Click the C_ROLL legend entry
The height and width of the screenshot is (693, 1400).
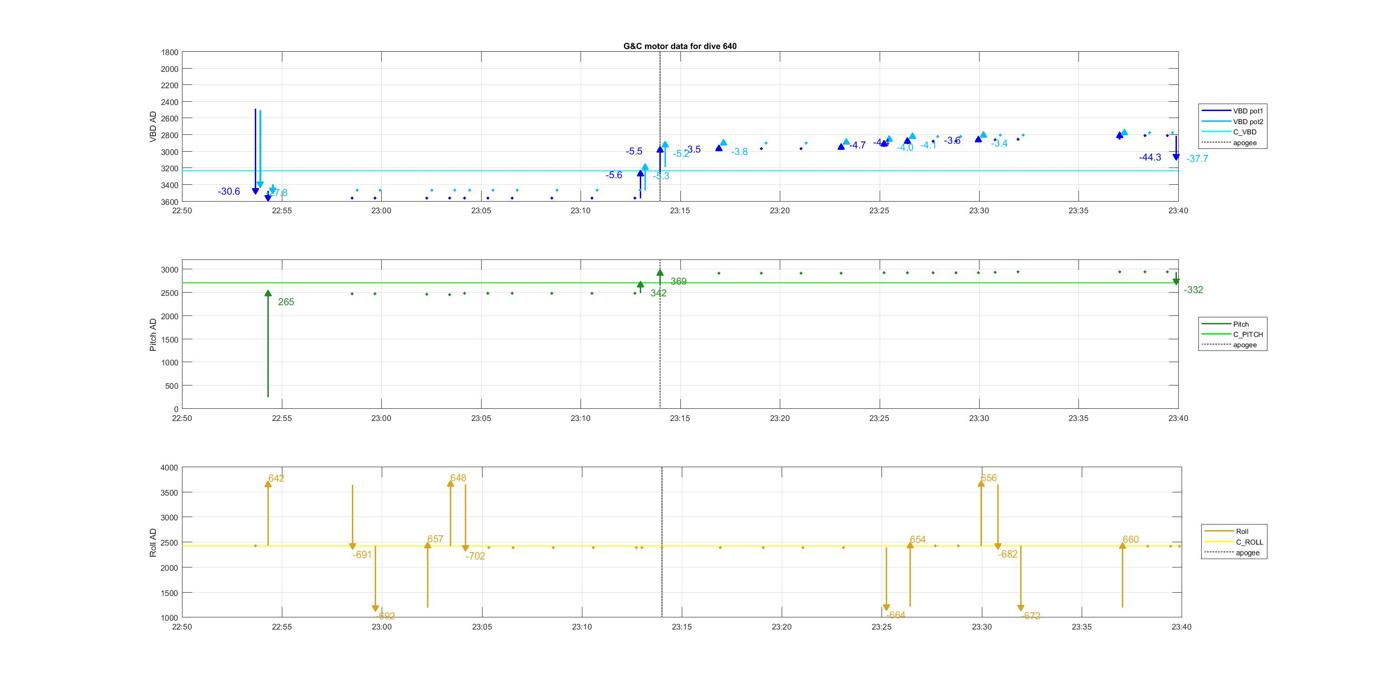[1234, 542]
